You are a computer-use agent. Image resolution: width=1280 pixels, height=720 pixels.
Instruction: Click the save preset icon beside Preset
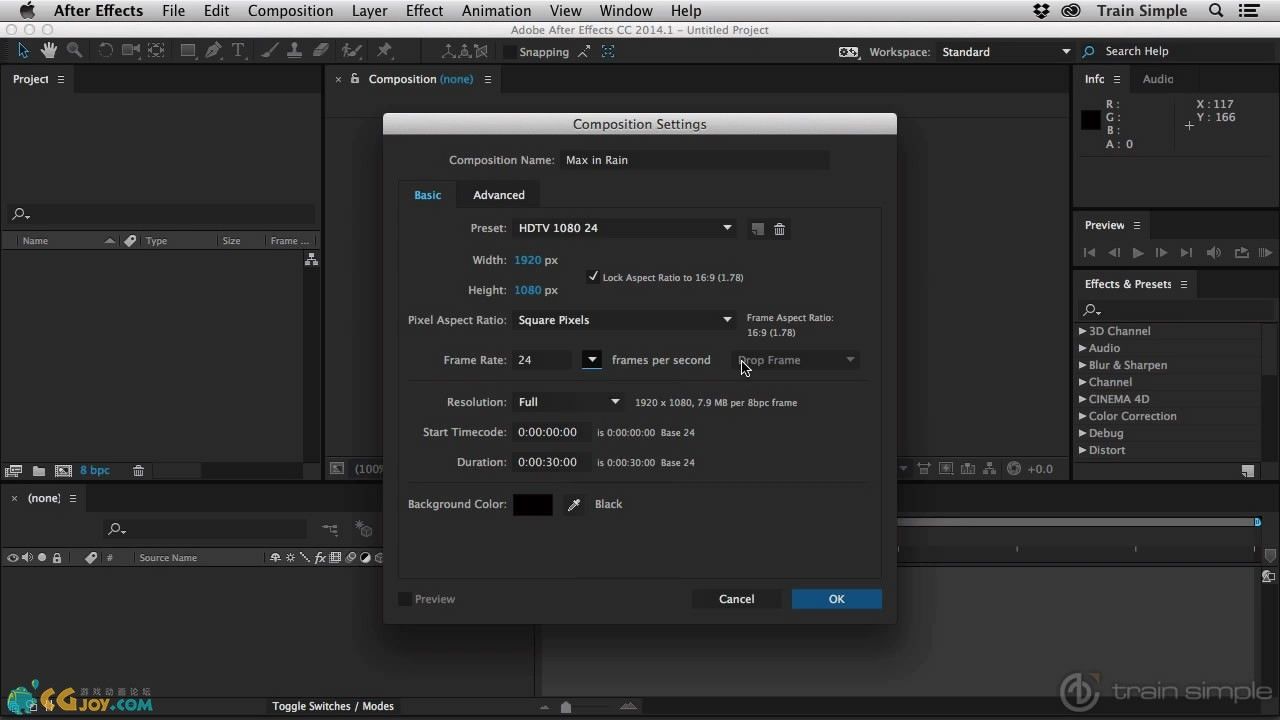[758, 229]
